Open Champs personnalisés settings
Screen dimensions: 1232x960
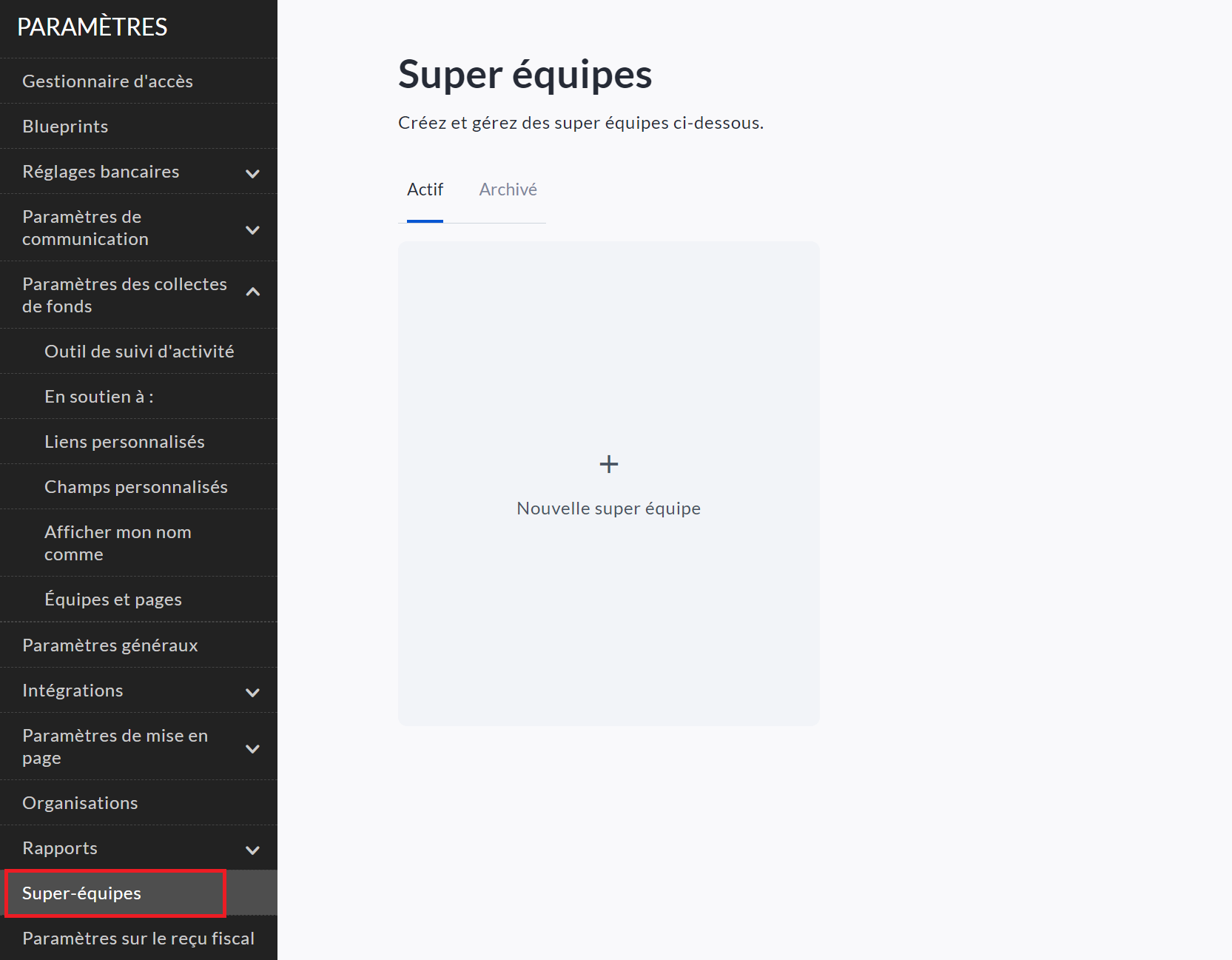(136, 487)
